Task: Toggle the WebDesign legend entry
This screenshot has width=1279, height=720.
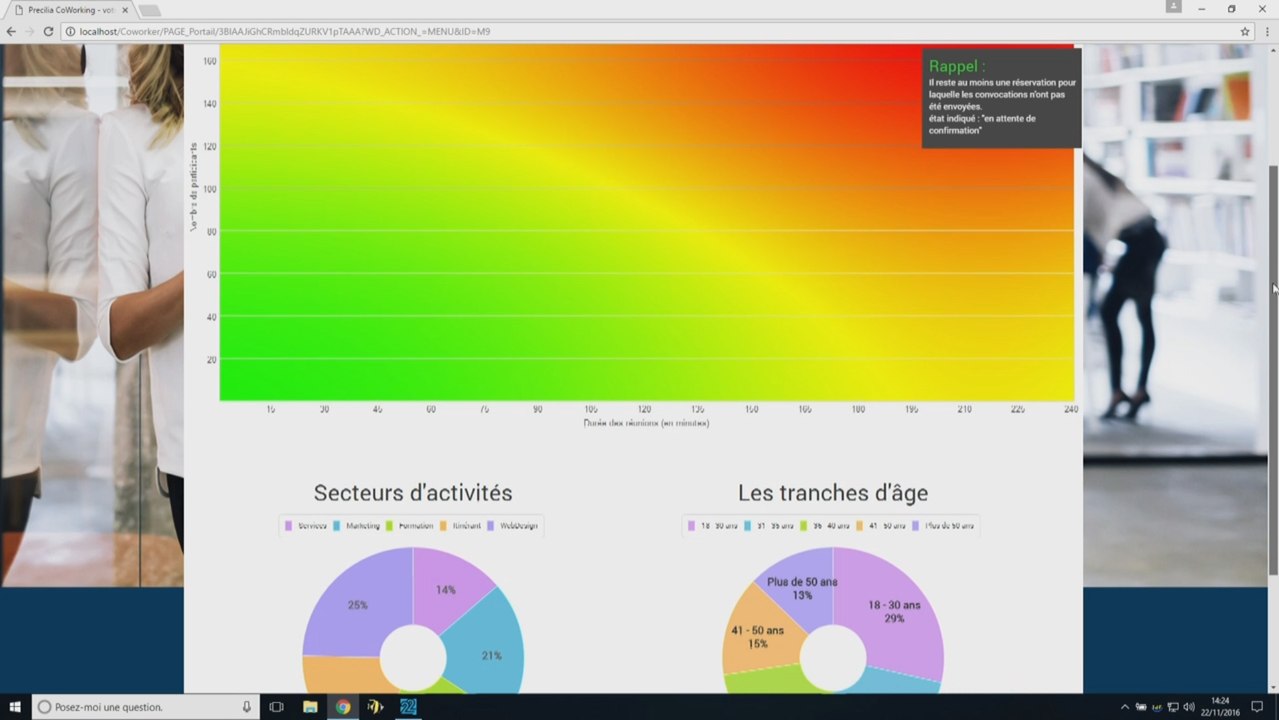Action: [x=513, y=526]
